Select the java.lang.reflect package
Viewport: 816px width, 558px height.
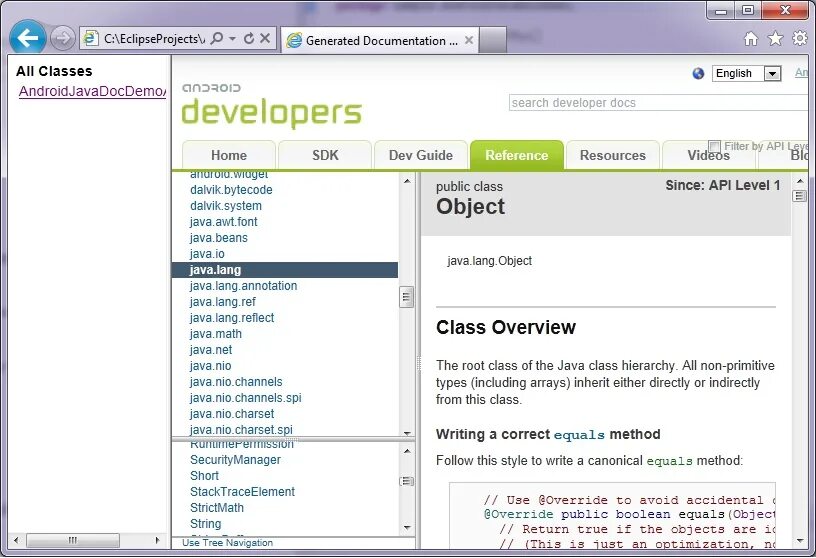(232, 318)
